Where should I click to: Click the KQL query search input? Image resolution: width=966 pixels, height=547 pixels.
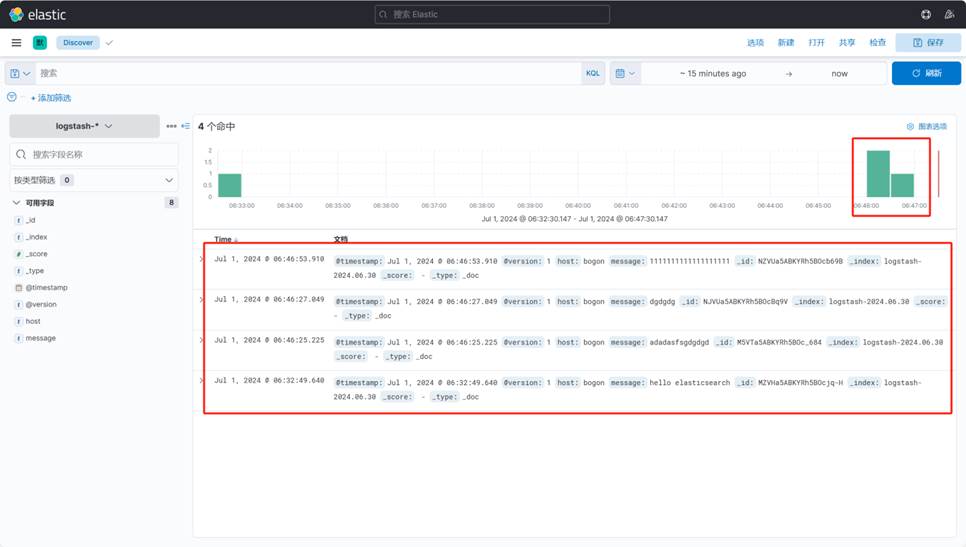(x=308, y=73)
